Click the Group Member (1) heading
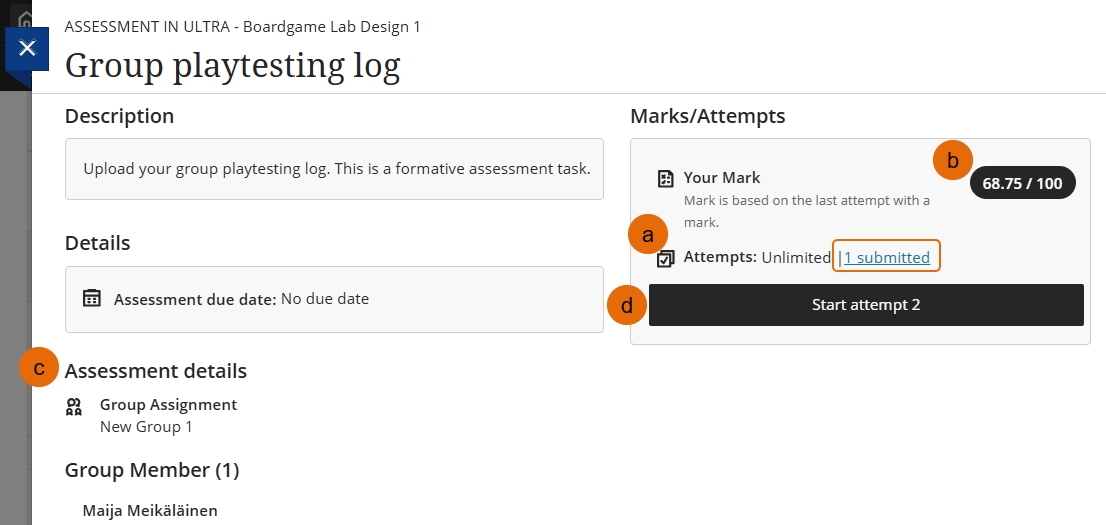The image size is (1106, 525). pyautogui.click(x=152, y=470)
